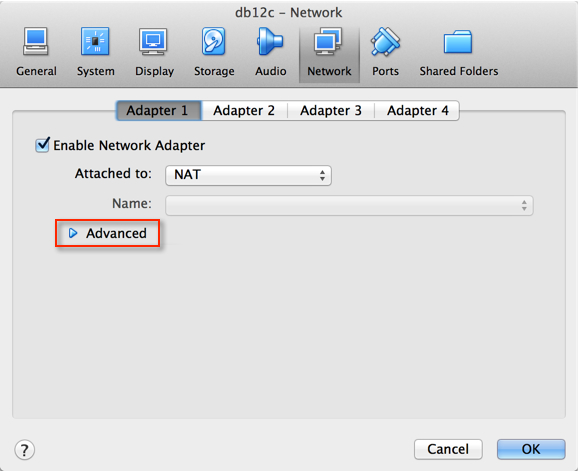Click the Cancel button
Viewport: 579px width, 471px height.
[x=448, y=449]
